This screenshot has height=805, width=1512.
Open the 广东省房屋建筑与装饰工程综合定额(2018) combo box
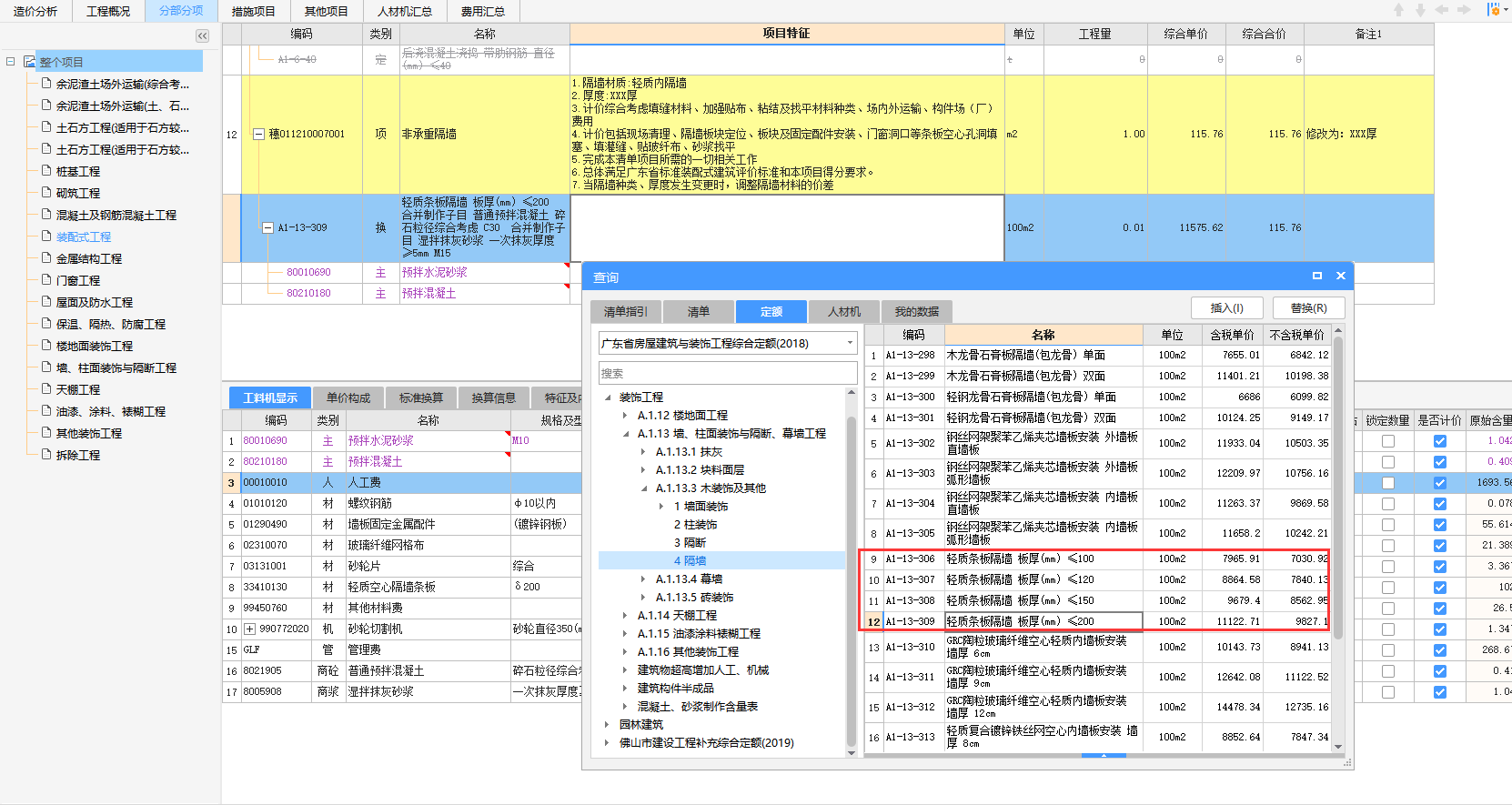728,343
